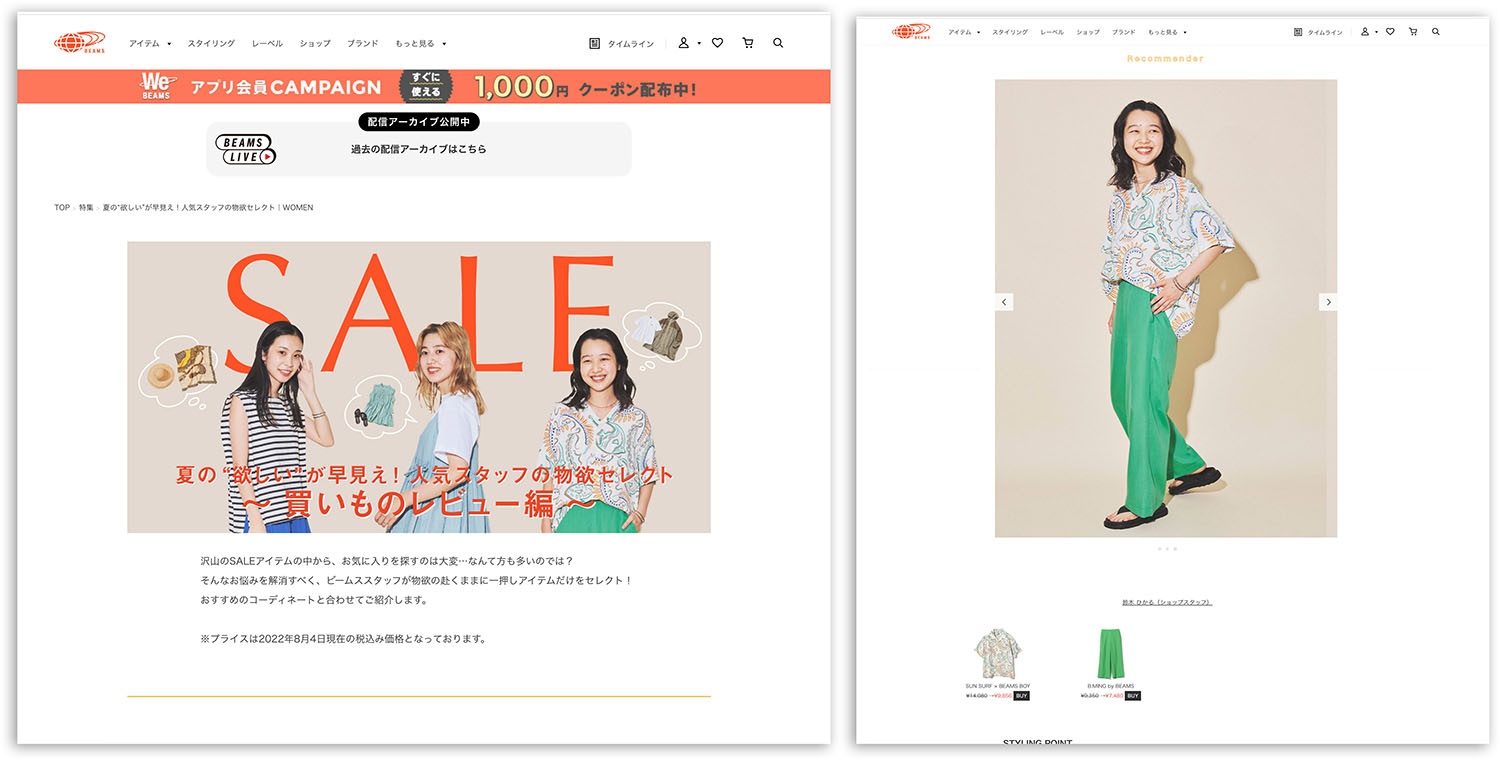
Task: Open the shopping cart on the right page
Action: (x=1413, y=32)
